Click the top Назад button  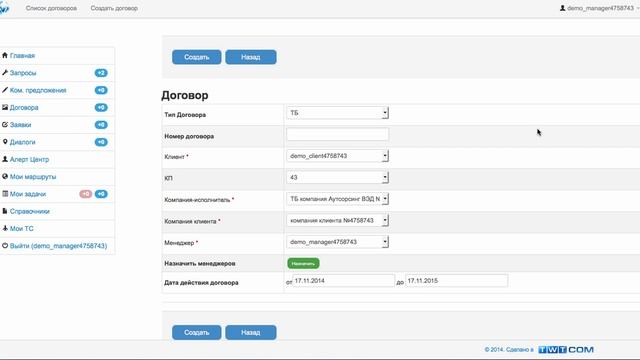pos(251,57)
